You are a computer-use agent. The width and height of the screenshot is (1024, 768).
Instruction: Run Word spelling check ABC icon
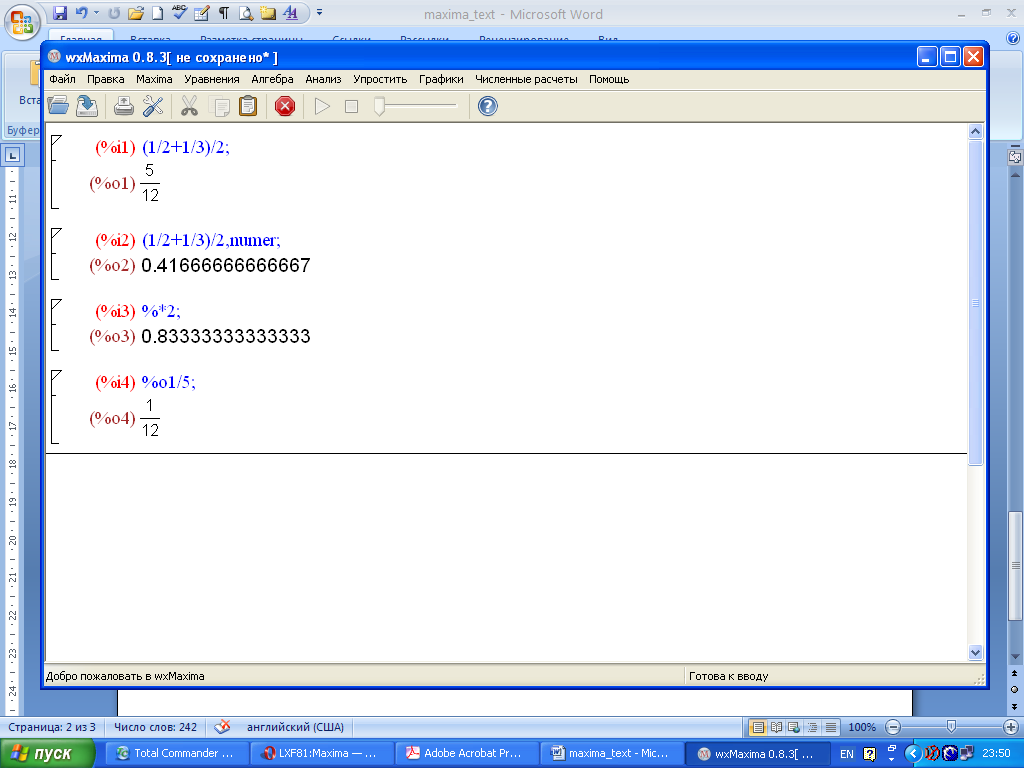(180, 12)
